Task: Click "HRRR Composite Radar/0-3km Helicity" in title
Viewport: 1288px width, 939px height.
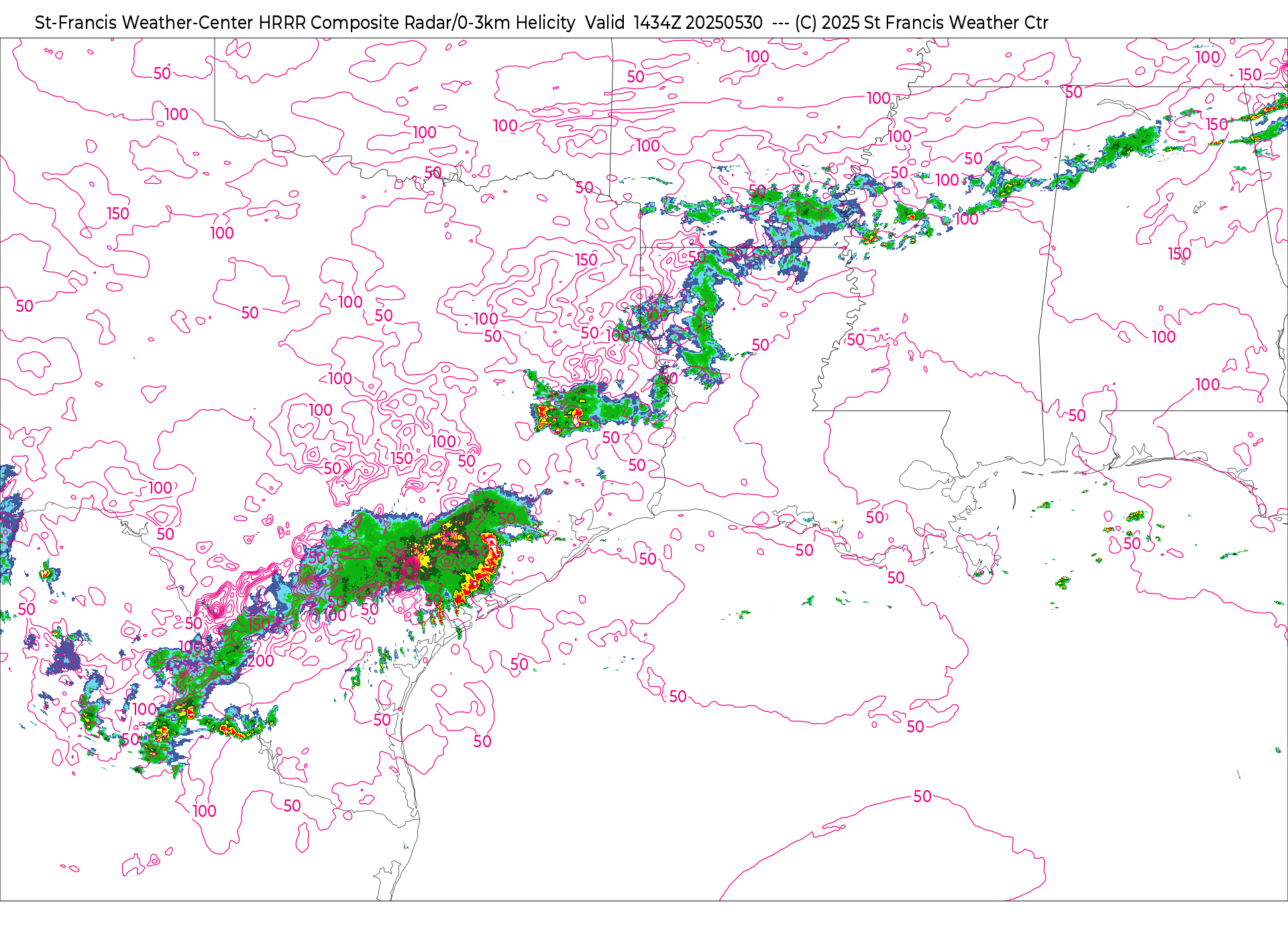Action: [417, 23]
